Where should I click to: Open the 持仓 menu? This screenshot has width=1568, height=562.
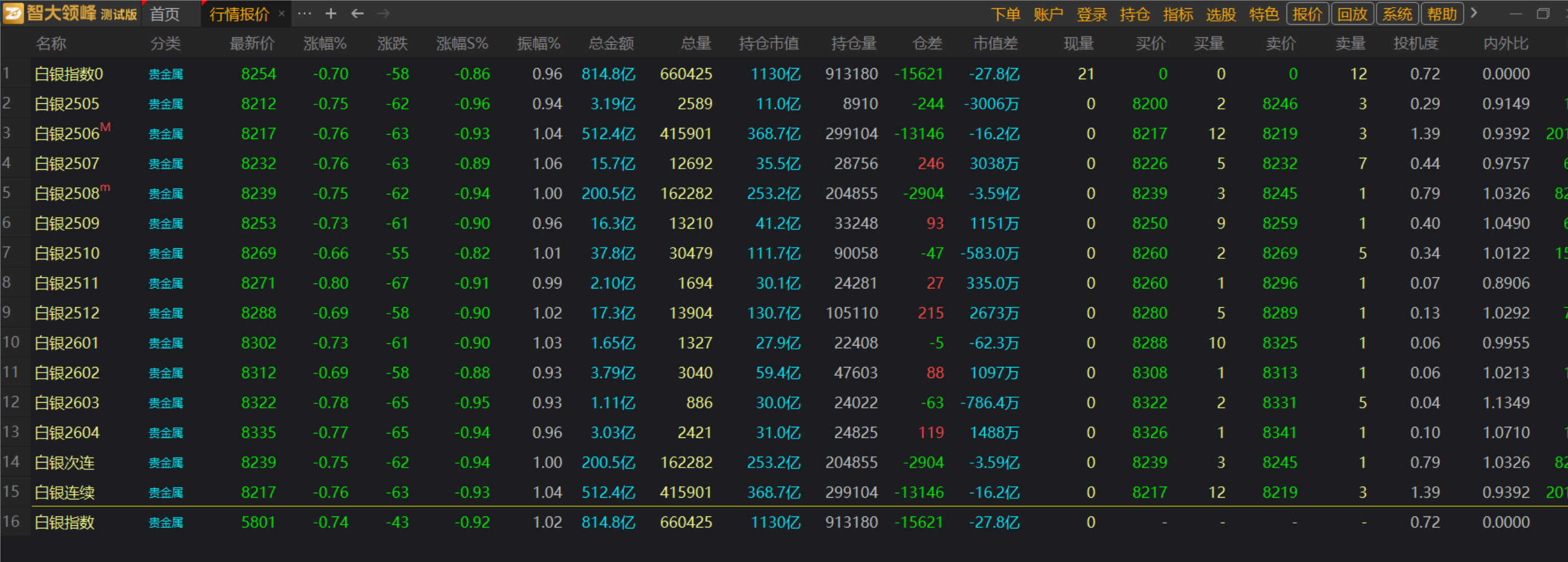point(1135,14)
